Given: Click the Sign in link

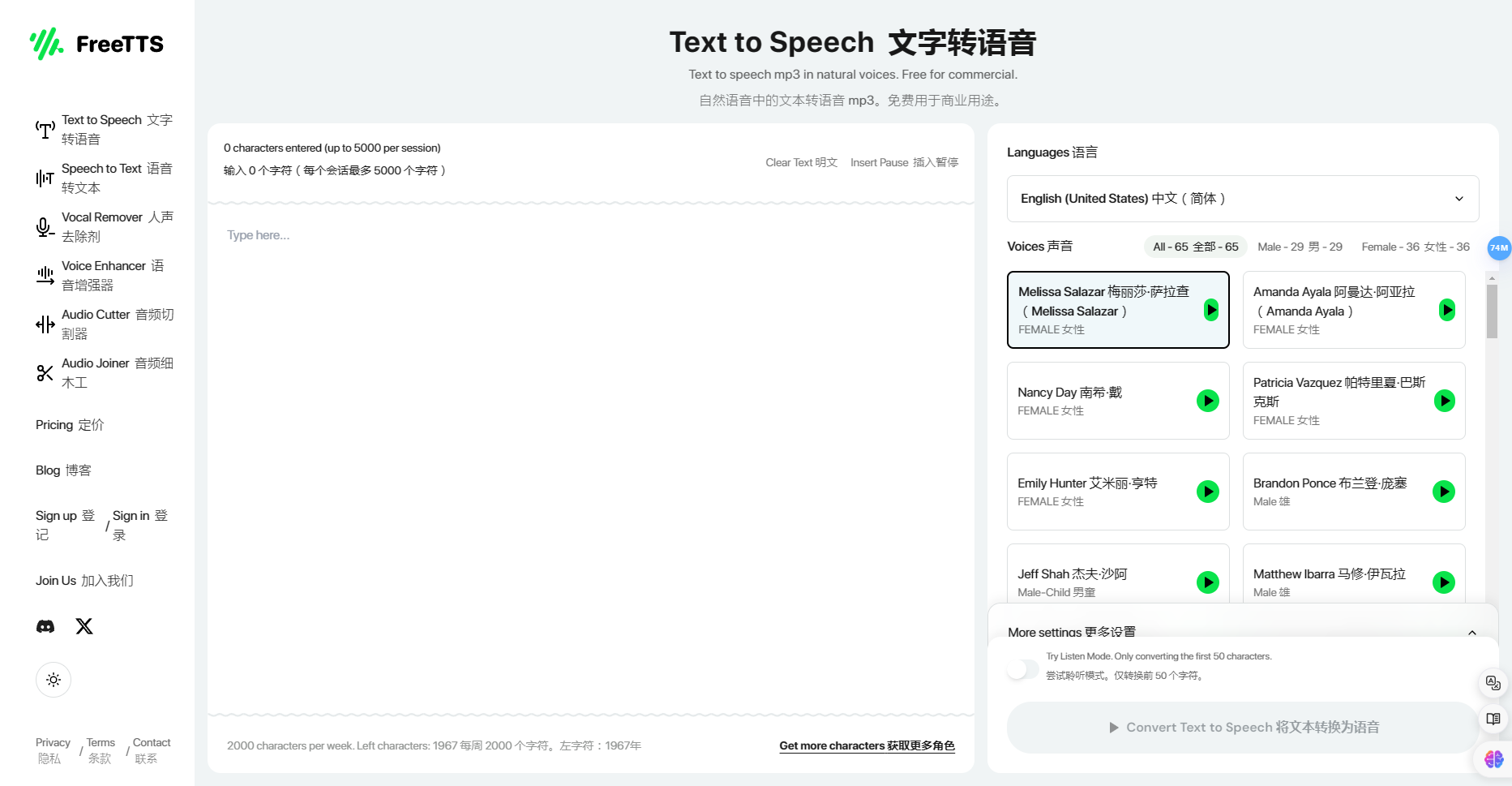Looking at the screenshot, I should click(141, 526).
